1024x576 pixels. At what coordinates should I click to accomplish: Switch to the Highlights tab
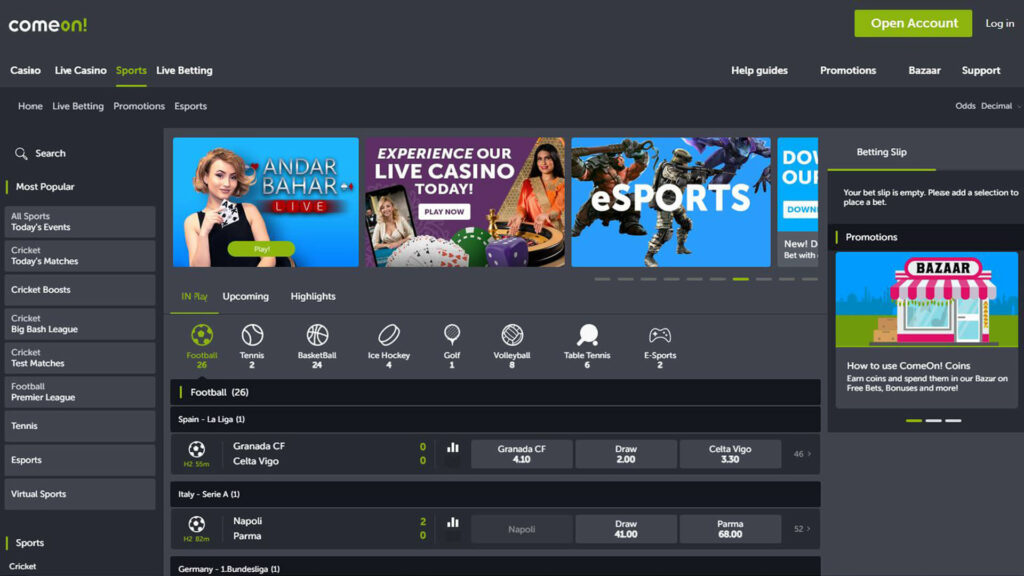point(313,296)
